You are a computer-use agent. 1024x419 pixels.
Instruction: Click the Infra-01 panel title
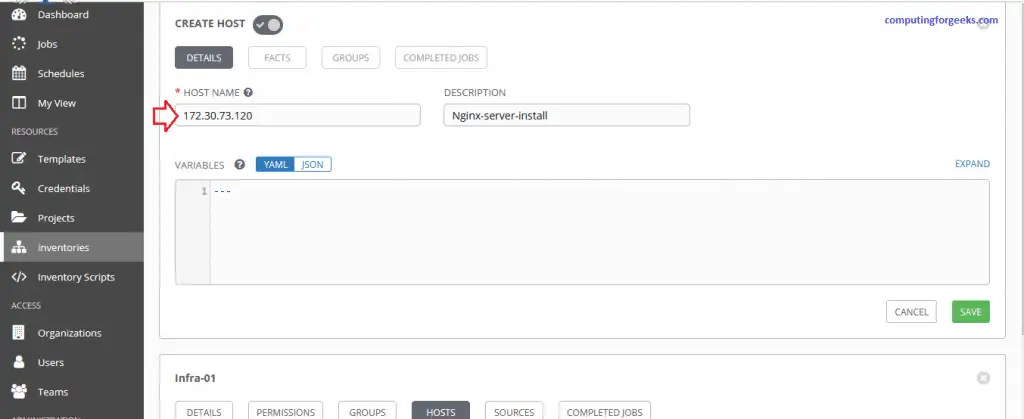click(x=195, y=378)
